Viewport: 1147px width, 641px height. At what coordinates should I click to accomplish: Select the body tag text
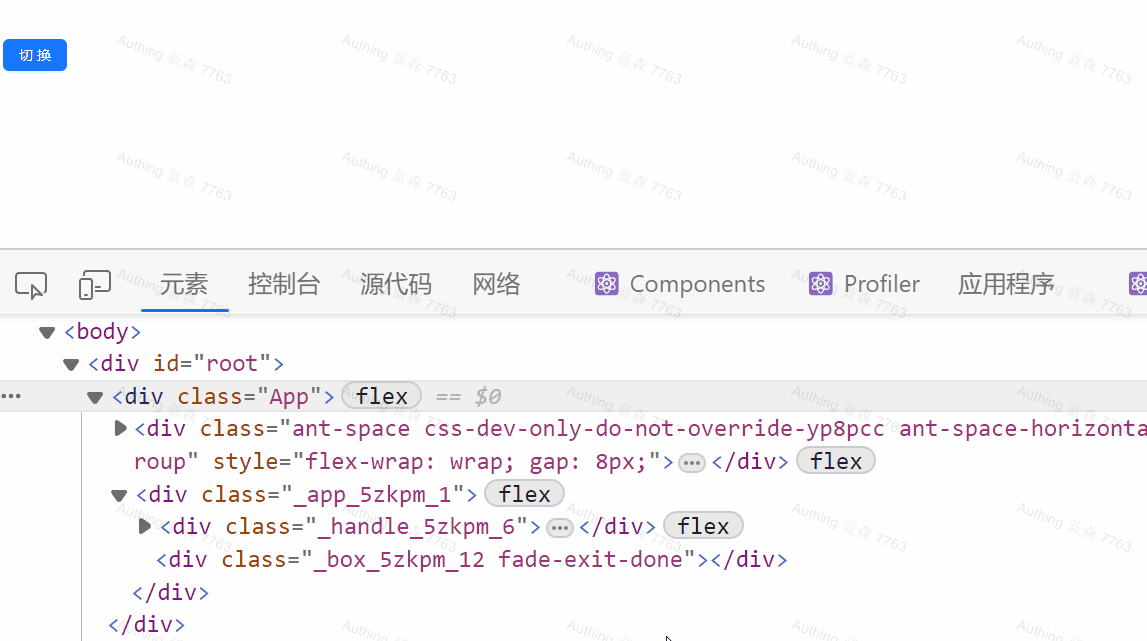click(x=102, y=331)
